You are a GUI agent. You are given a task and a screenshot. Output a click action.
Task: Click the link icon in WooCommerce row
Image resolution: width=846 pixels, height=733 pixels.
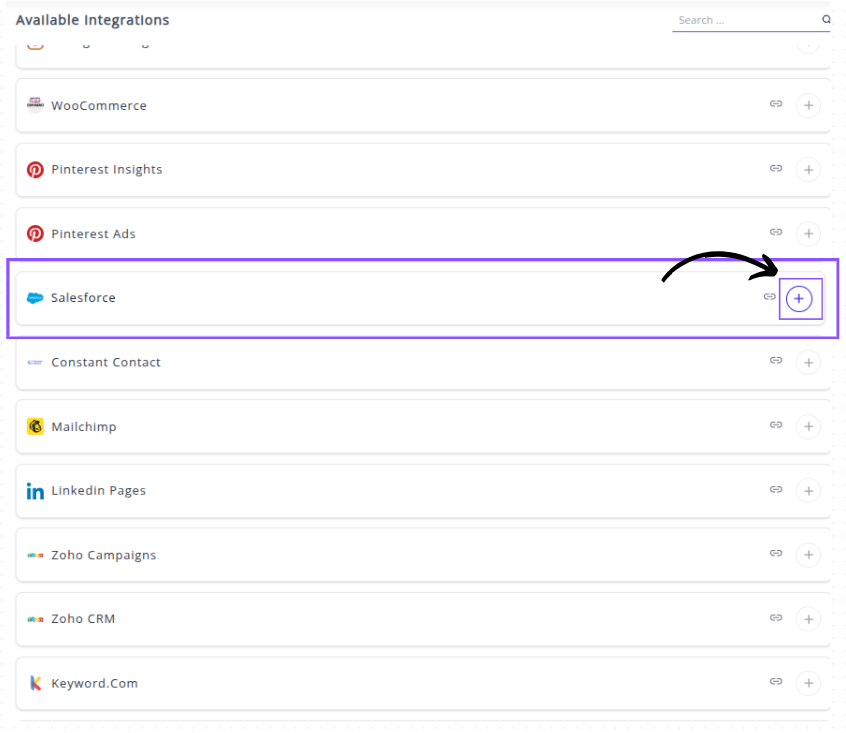pyautogui.click(x=775, y=104)
